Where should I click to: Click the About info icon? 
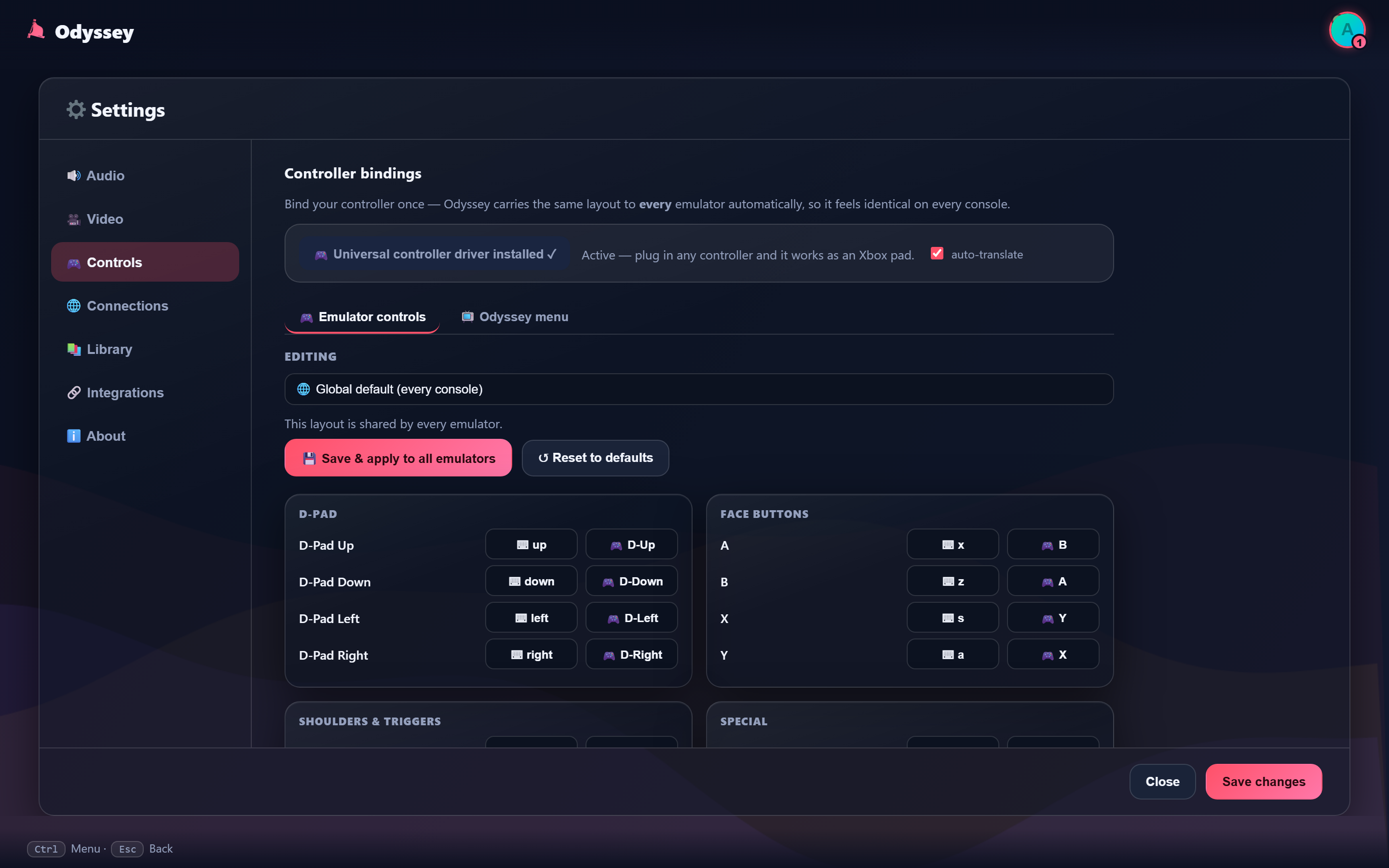[x=73, y=436]
